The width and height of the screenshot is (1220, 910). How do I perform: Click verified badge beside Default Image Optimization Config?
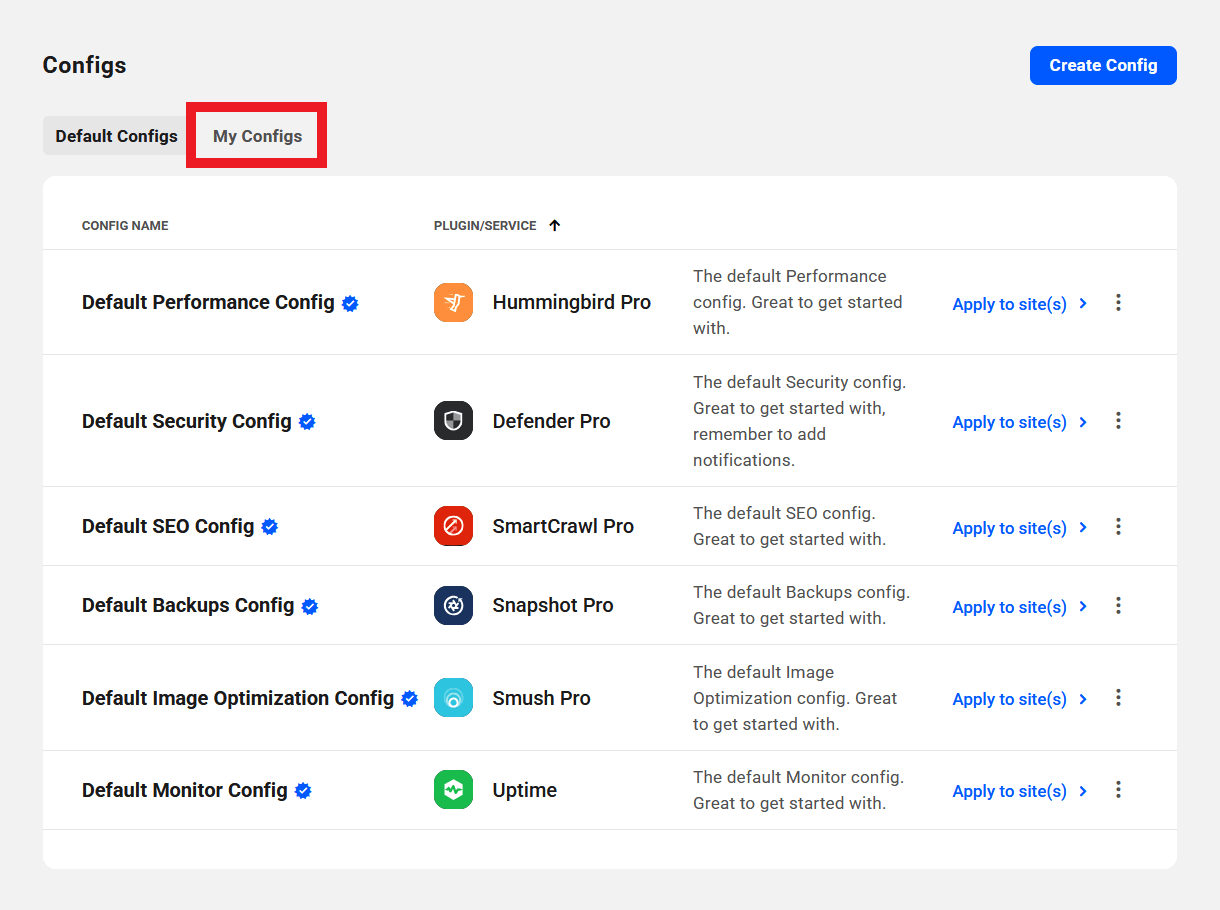410,699
